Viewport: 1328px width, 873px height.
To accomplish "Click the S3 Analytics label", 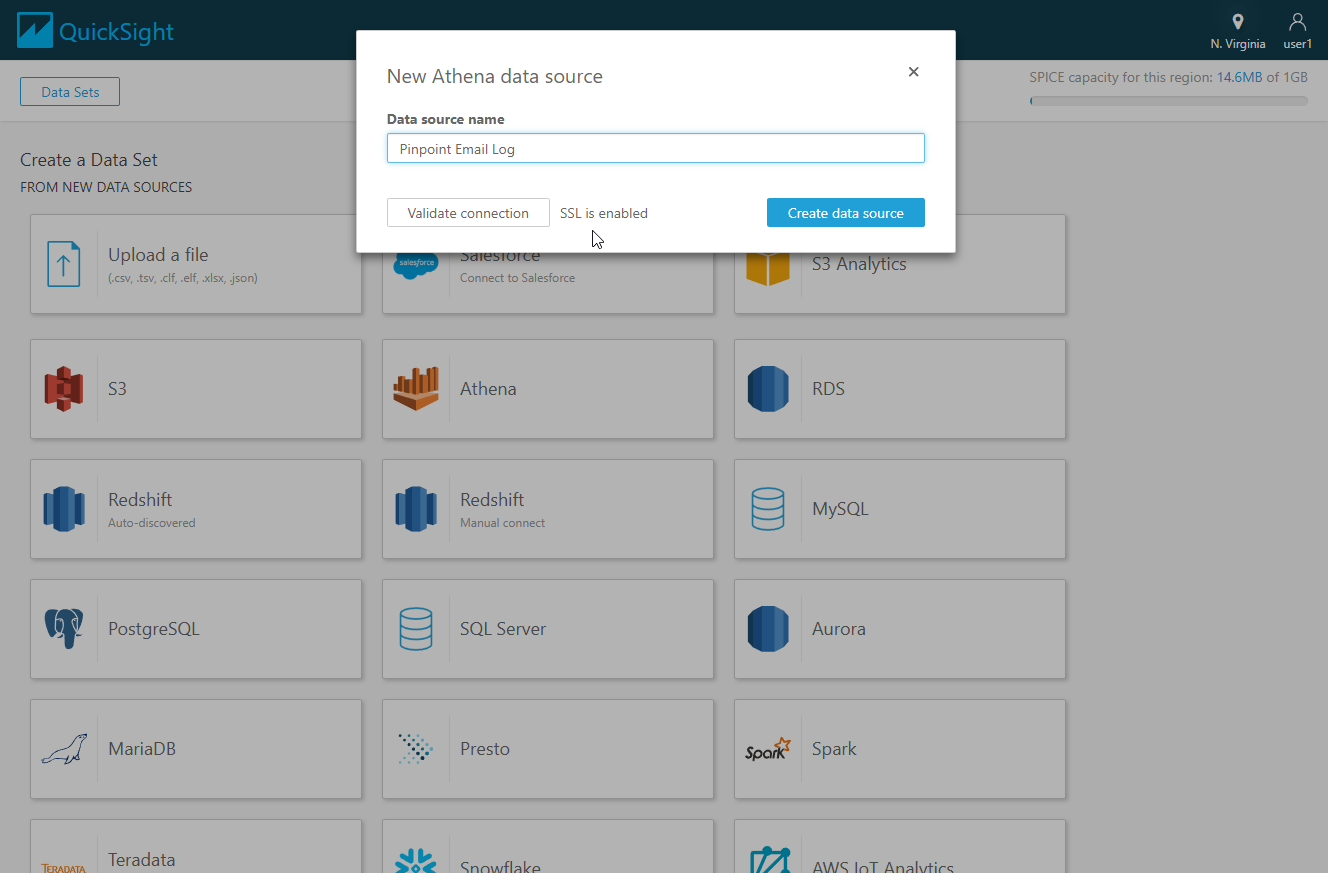I will click(x=859, y=264).
